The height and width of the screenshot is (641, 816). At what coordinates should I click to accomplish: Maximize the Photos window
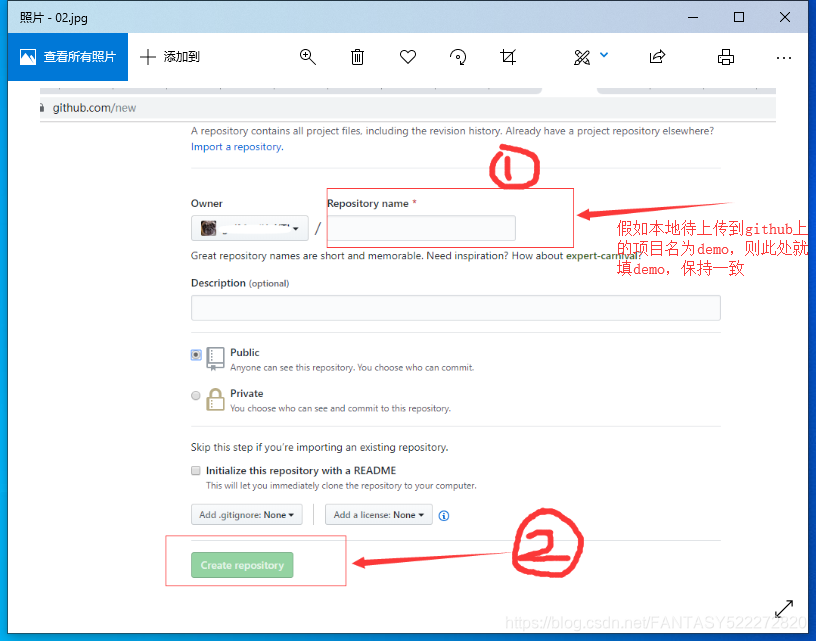[738, 17]
